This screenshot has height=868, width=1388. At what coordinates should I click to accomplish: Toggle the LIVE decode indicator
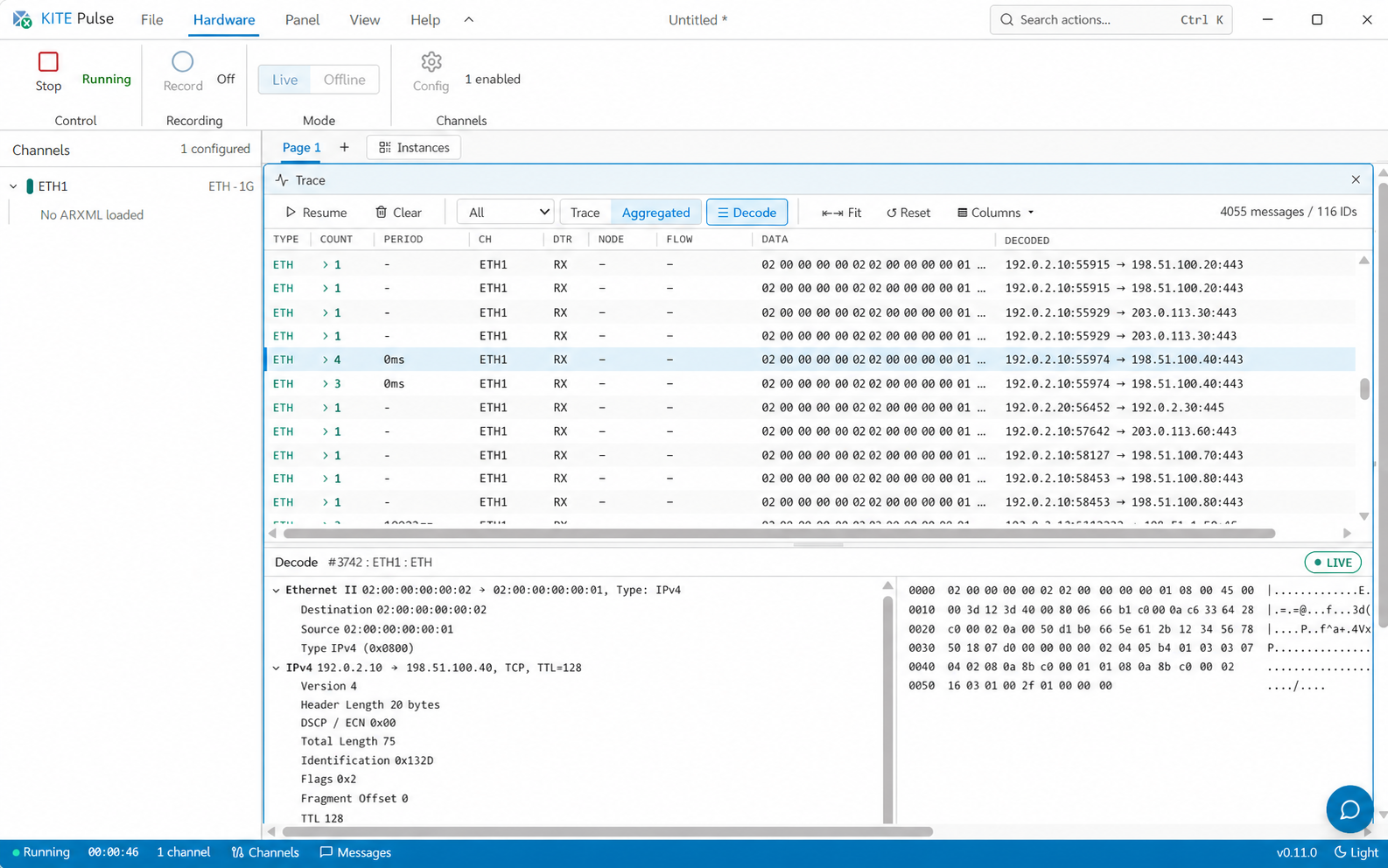click(1332, 562)
